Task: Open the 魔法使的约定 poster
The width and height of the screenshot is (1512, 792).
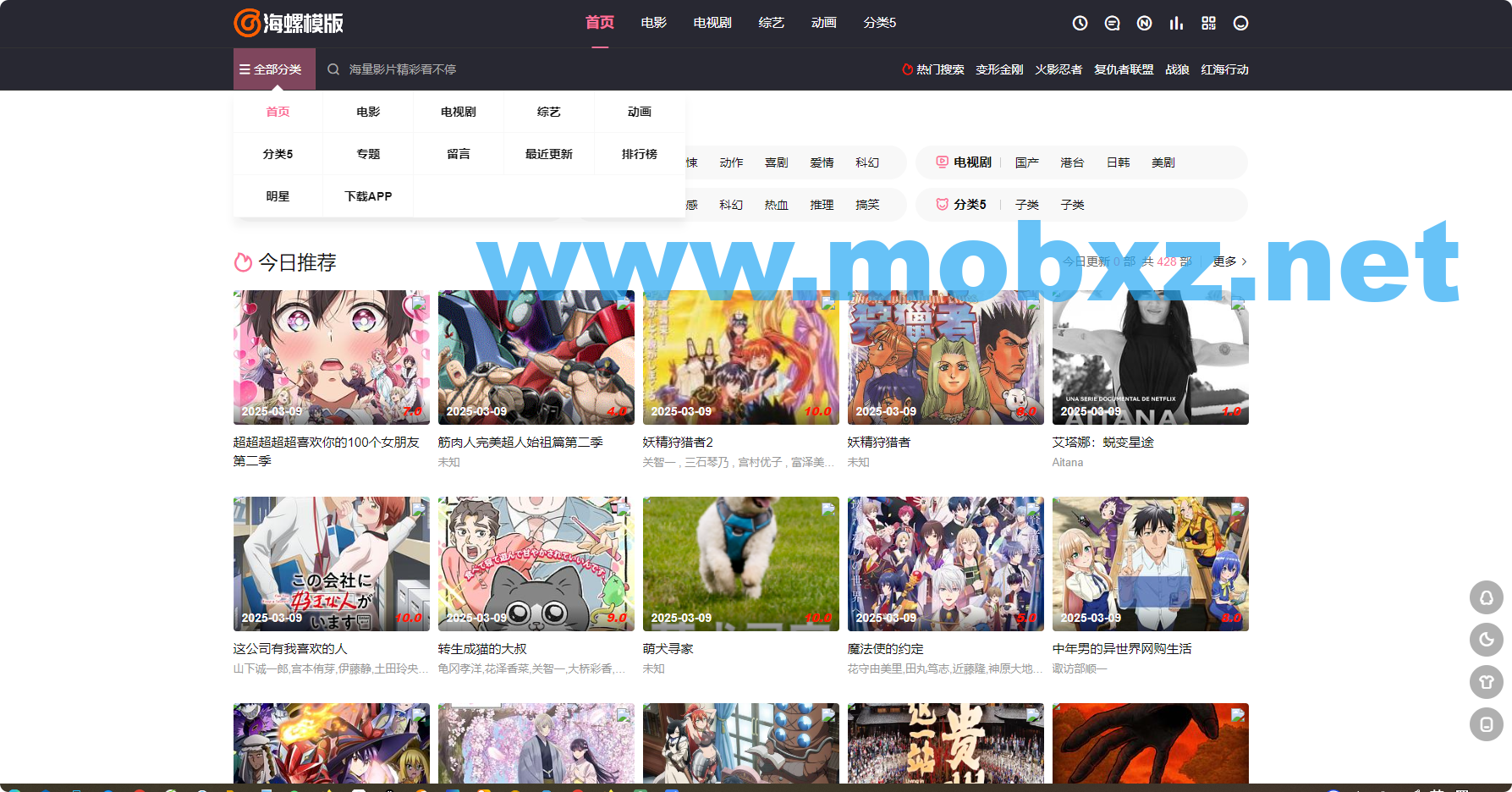Action: 946,564
